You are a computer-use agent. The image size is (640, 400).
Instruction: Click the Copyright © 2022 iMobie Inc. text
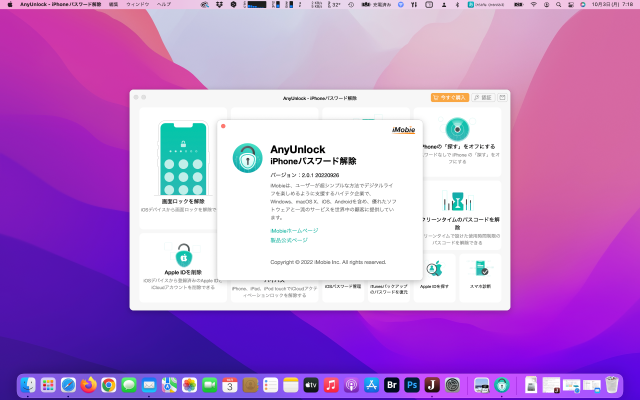click(x=328, y=262)
